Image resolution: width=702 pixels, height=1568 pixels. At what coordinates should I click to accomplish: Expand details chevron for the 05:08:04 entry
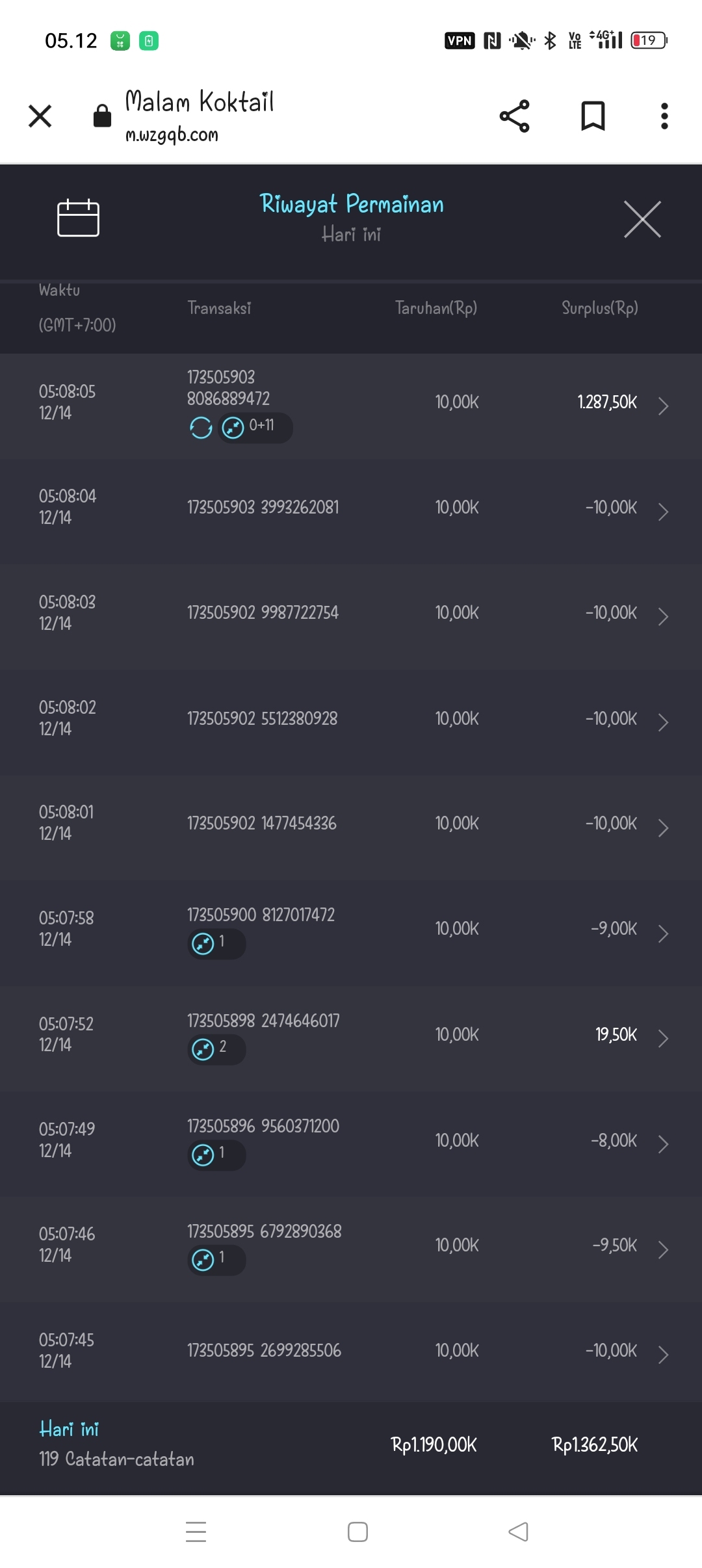tap(663, 511)
